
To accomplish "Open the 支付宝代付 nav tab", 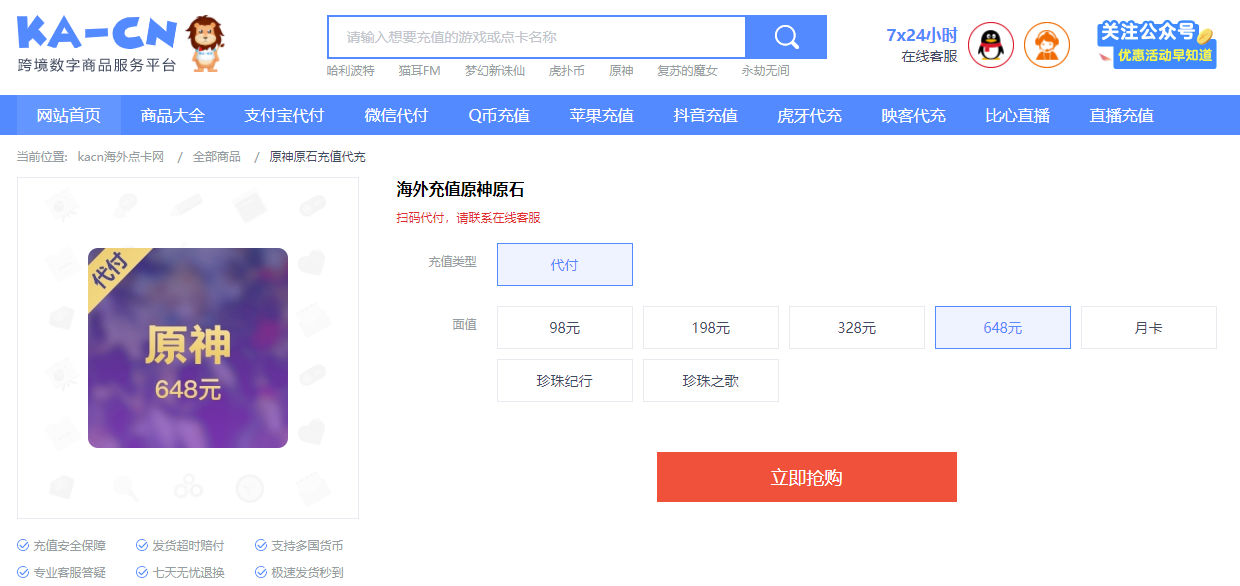I will (284, 115).
